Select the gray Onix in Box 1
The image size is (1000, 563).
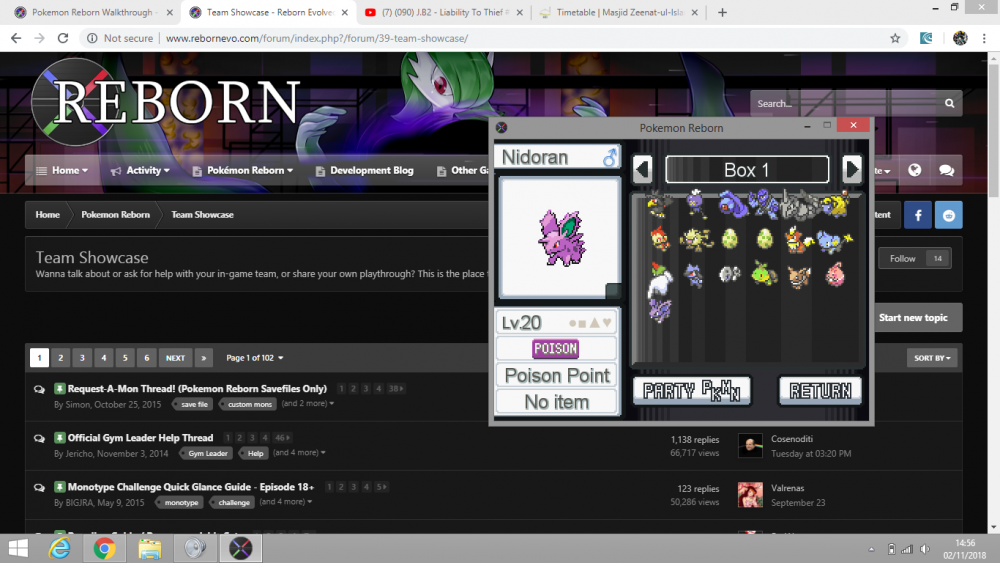click(x=798, y=205)
